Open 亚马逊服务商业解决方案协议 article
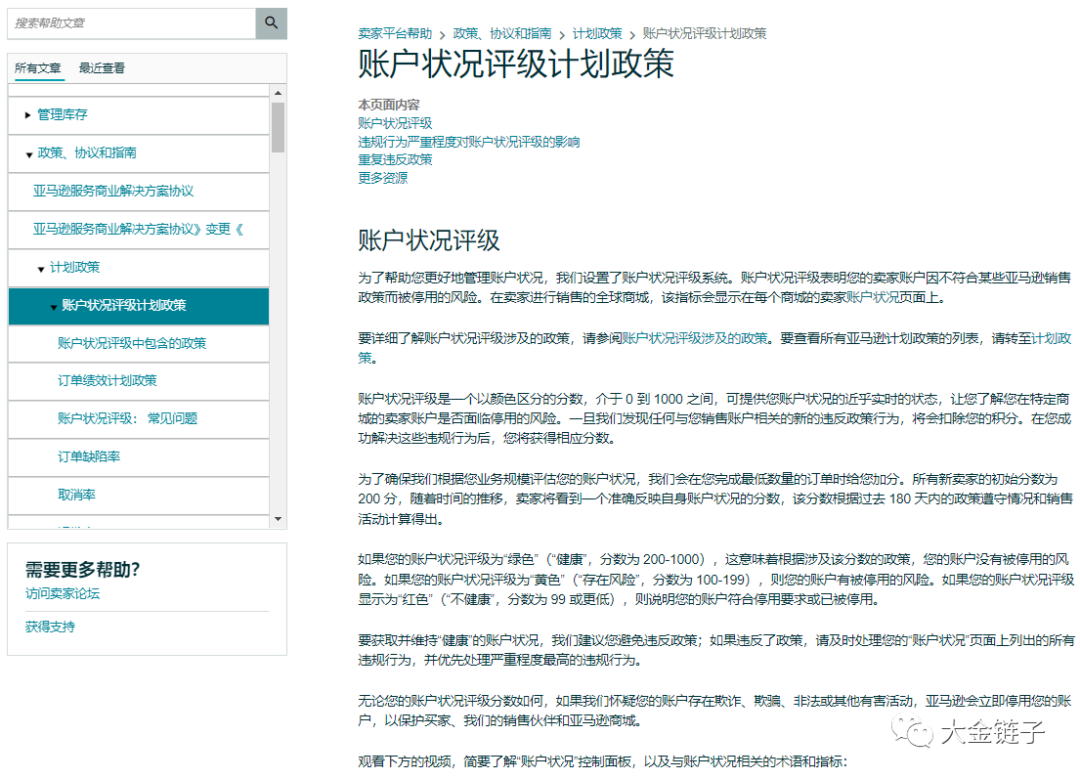 113,191
